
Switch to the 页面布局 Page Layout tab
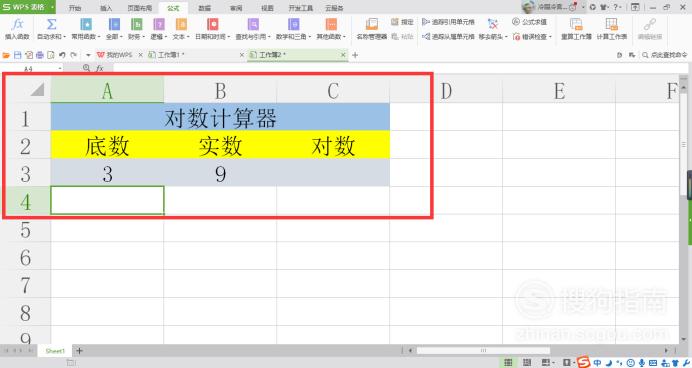click(x=139, y=8)
